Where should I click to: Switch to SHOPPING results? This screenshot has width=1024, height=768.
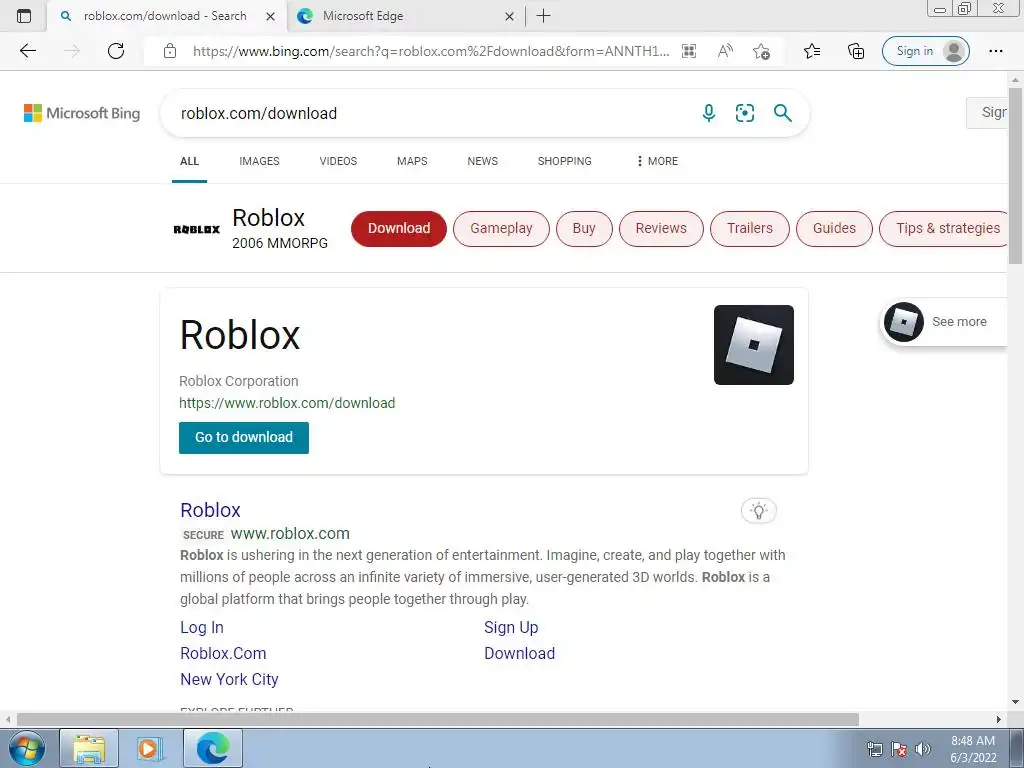tap(565, 161)
